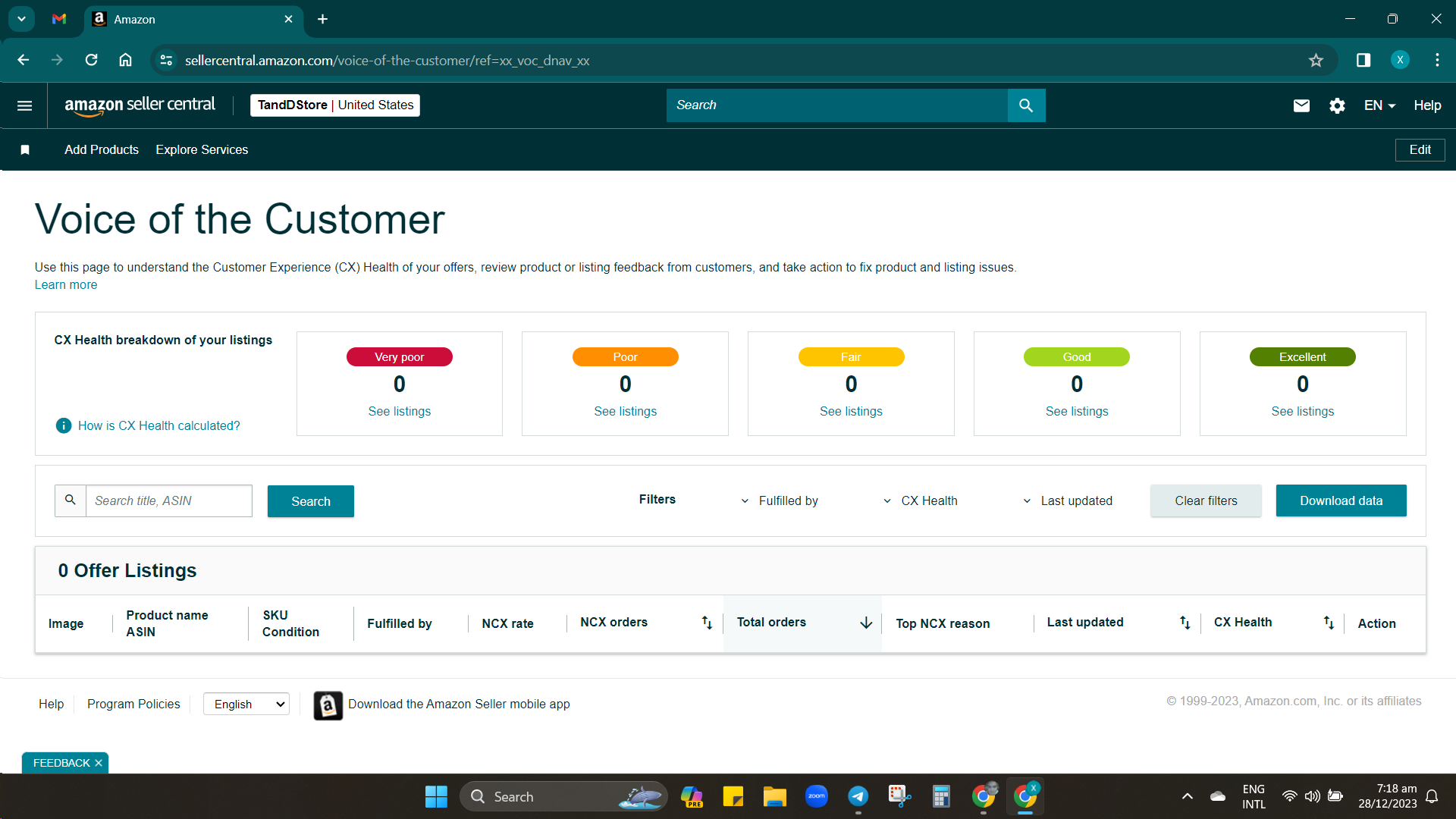See listings under Good

point(1077,412)
